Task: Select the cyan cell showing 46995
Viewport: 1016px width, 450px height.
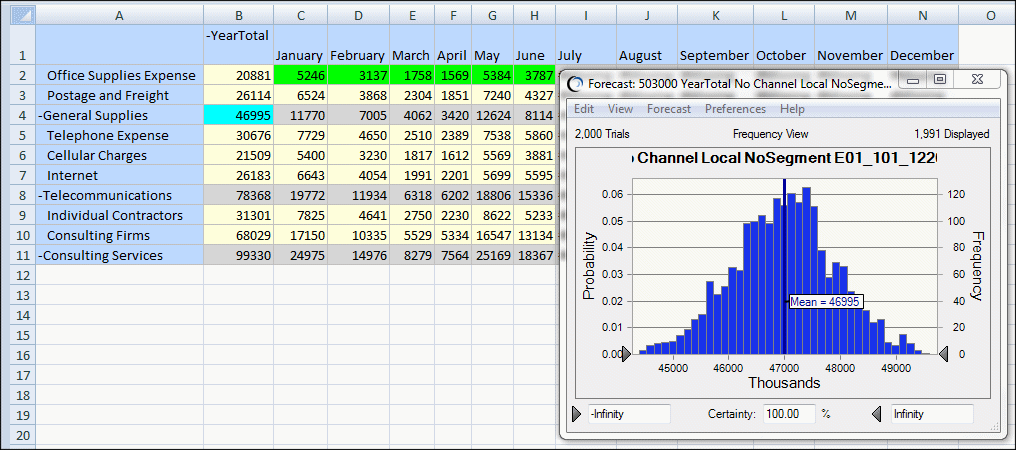Action: 238,115
